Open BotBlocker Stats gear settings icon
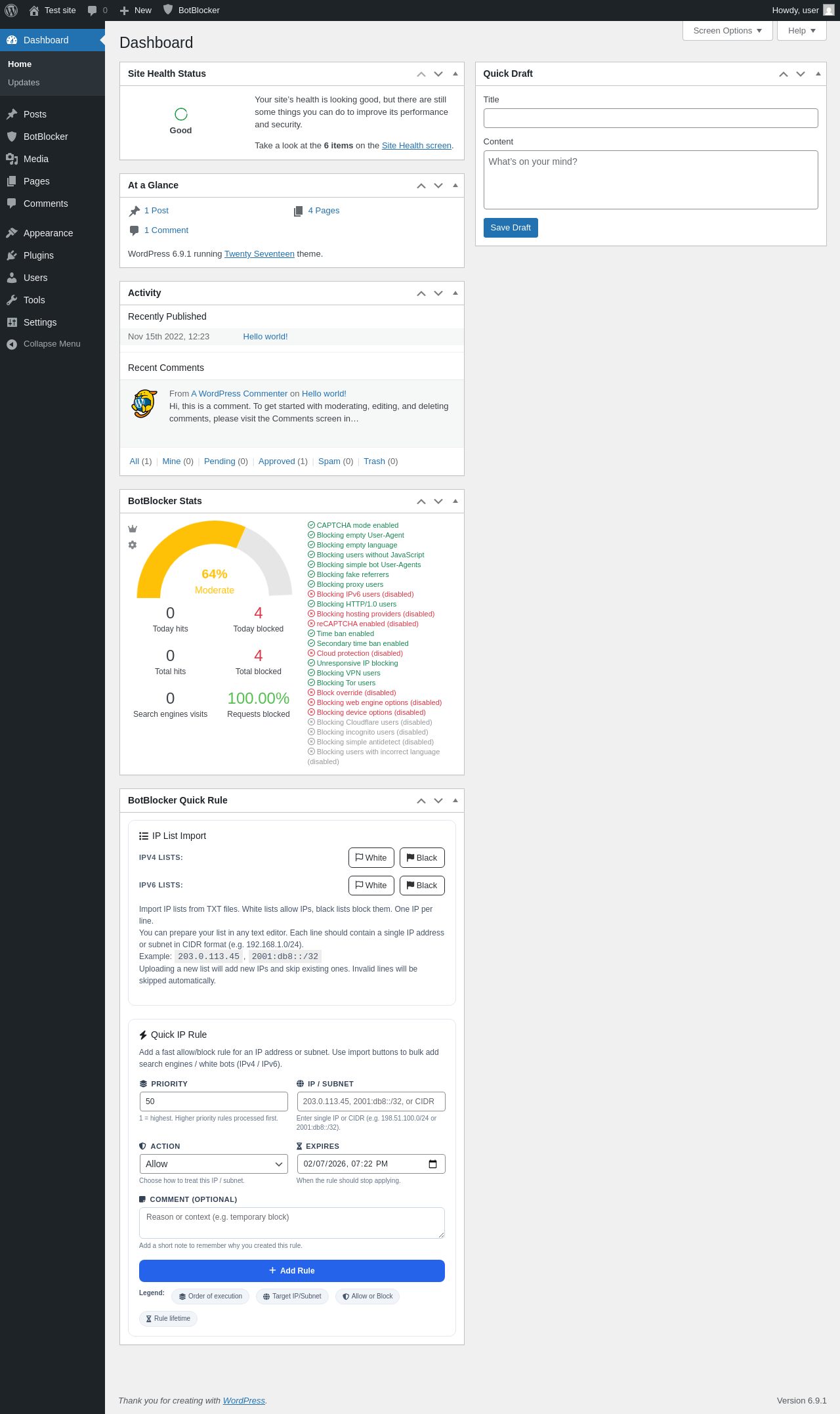The image size is (840, 1414). 133,545
